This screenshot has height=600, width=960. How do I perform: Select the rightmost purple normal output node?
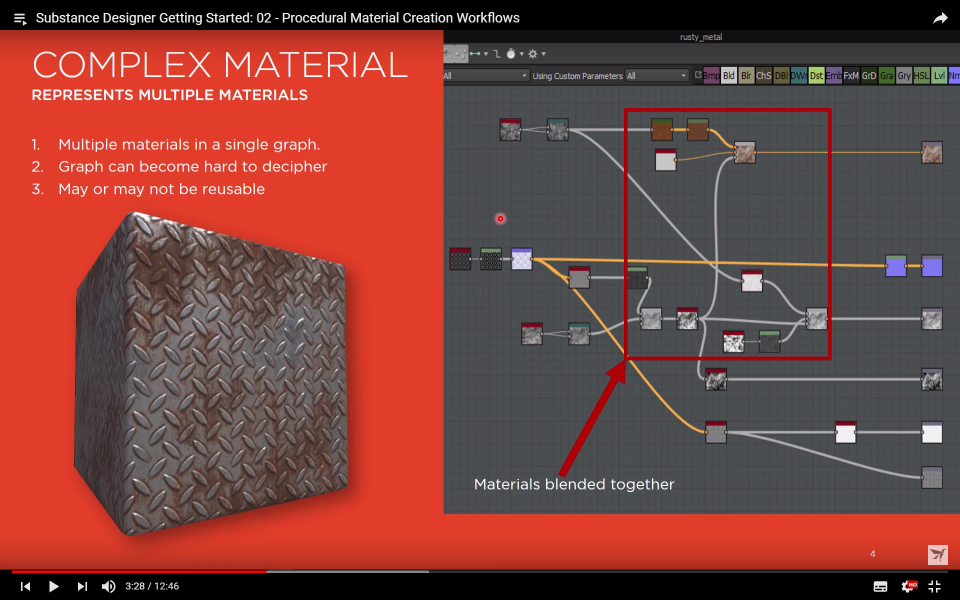pyautogui.click(x=932, y=266)
